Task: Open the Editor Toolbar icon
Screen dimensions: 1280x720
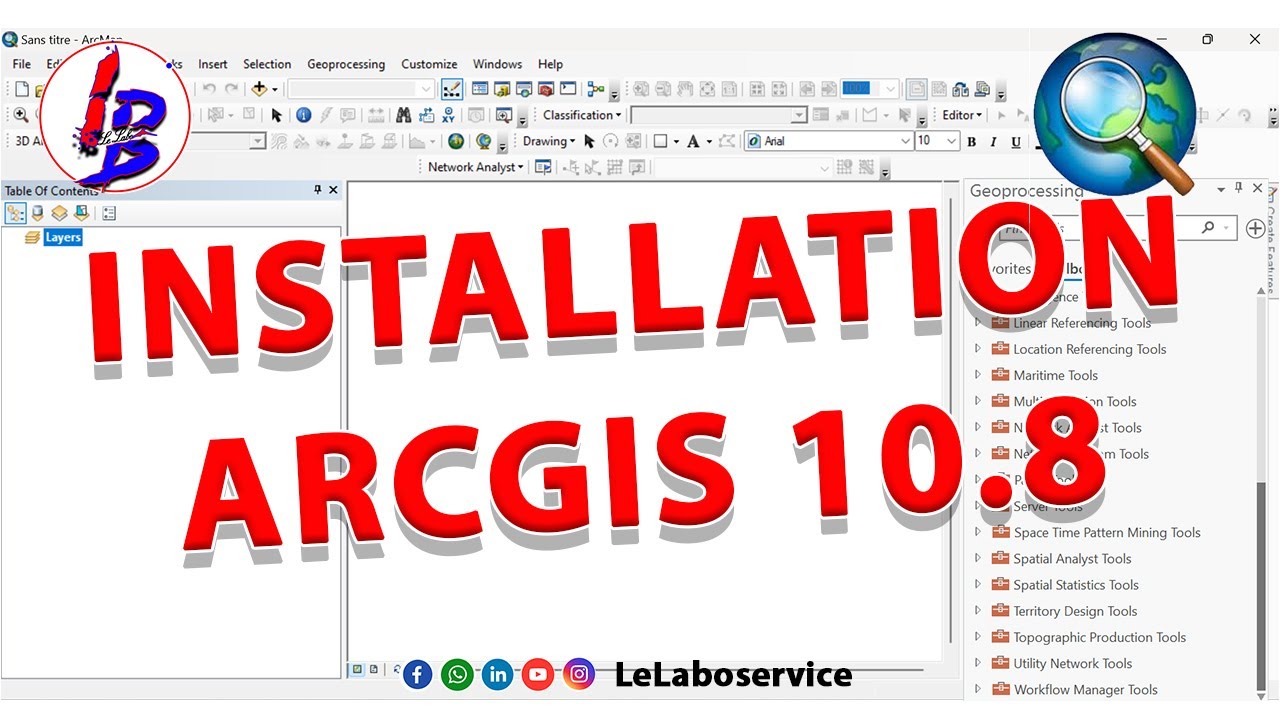Action: [x=452, y=89]
